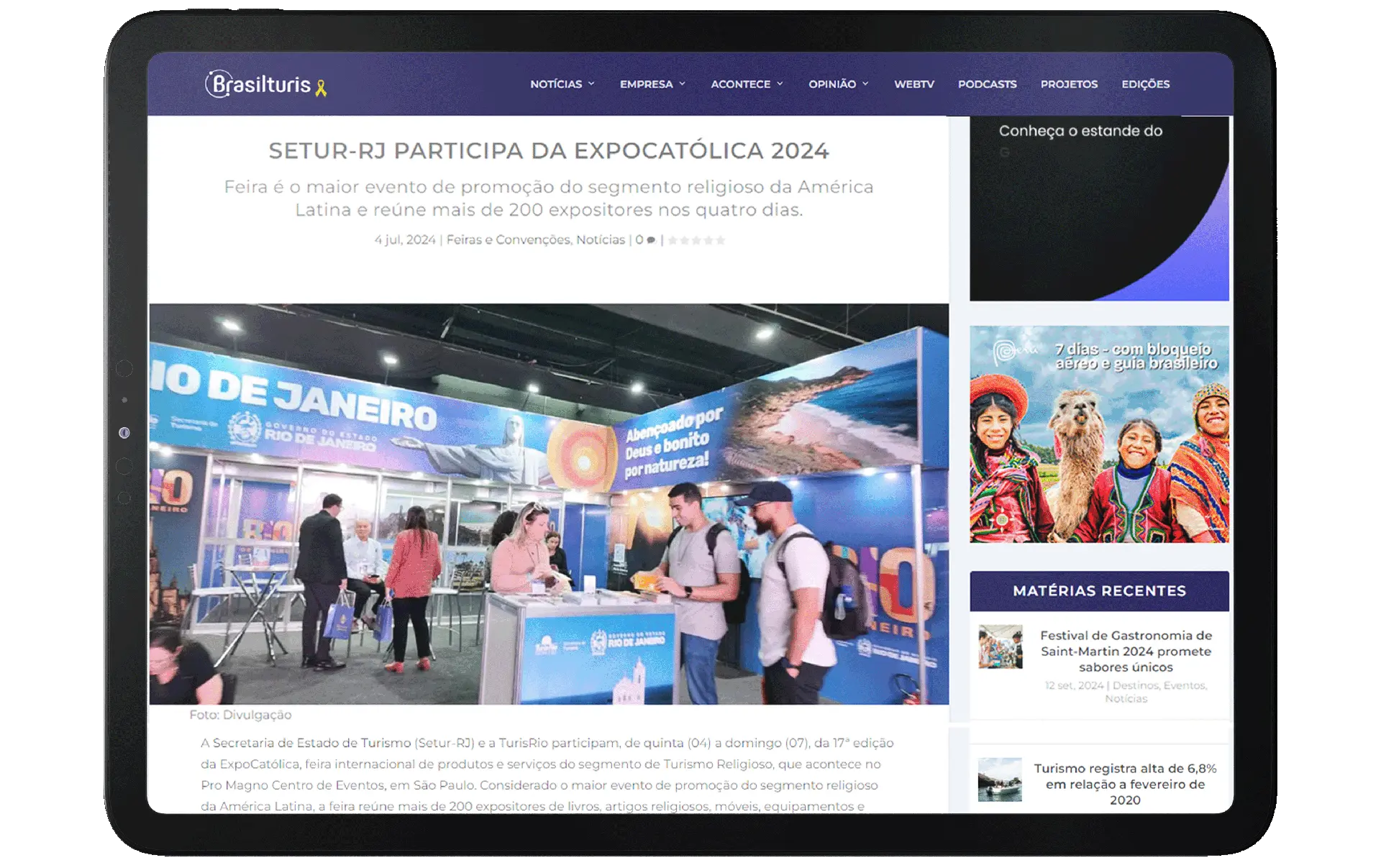Click the fifth rating star
This screenshot has height=868, width=1381.
[x=720, y=240]
